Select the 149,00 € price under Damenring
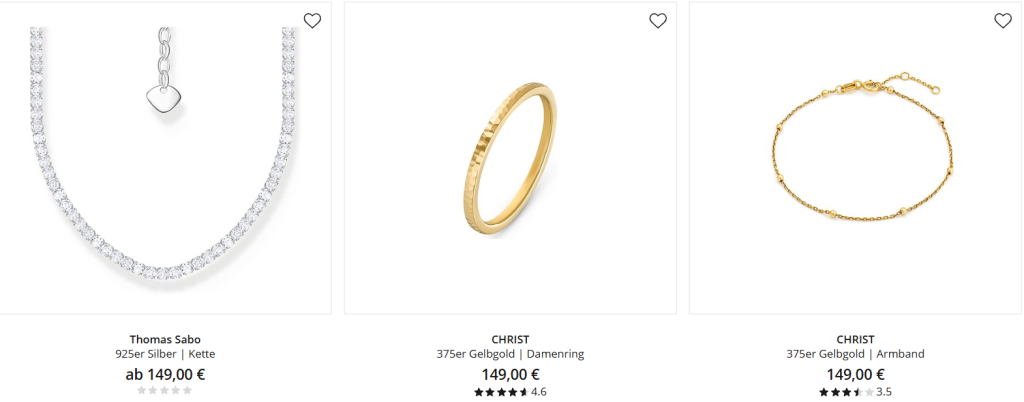The width and height of the screenshot is (1024, 402). point(510,375)
